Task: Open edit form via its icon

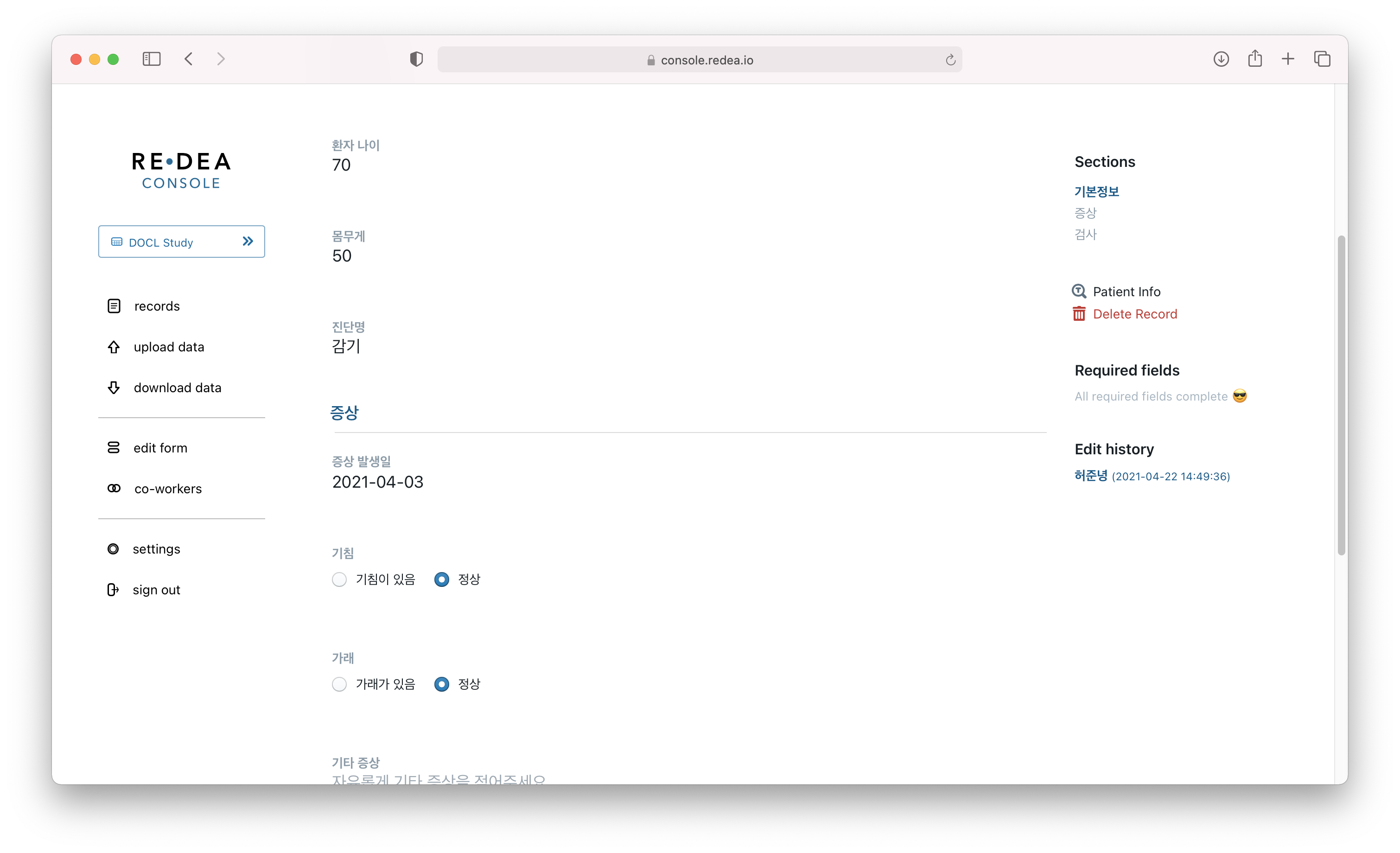Action: [x=114, y=448]
